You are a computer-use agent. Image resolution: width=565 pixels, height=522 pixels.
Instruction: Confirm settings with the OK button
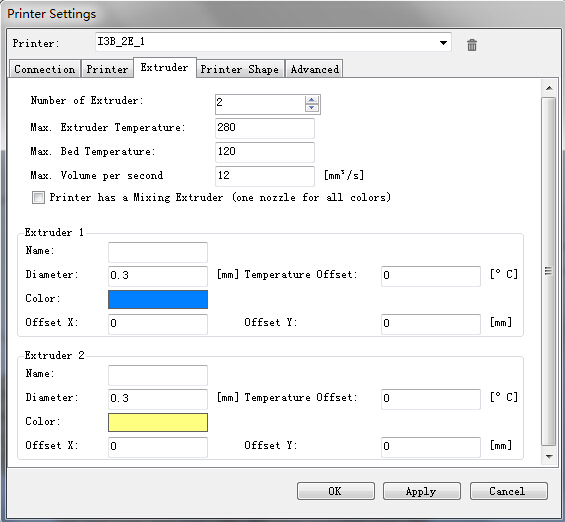335,491
